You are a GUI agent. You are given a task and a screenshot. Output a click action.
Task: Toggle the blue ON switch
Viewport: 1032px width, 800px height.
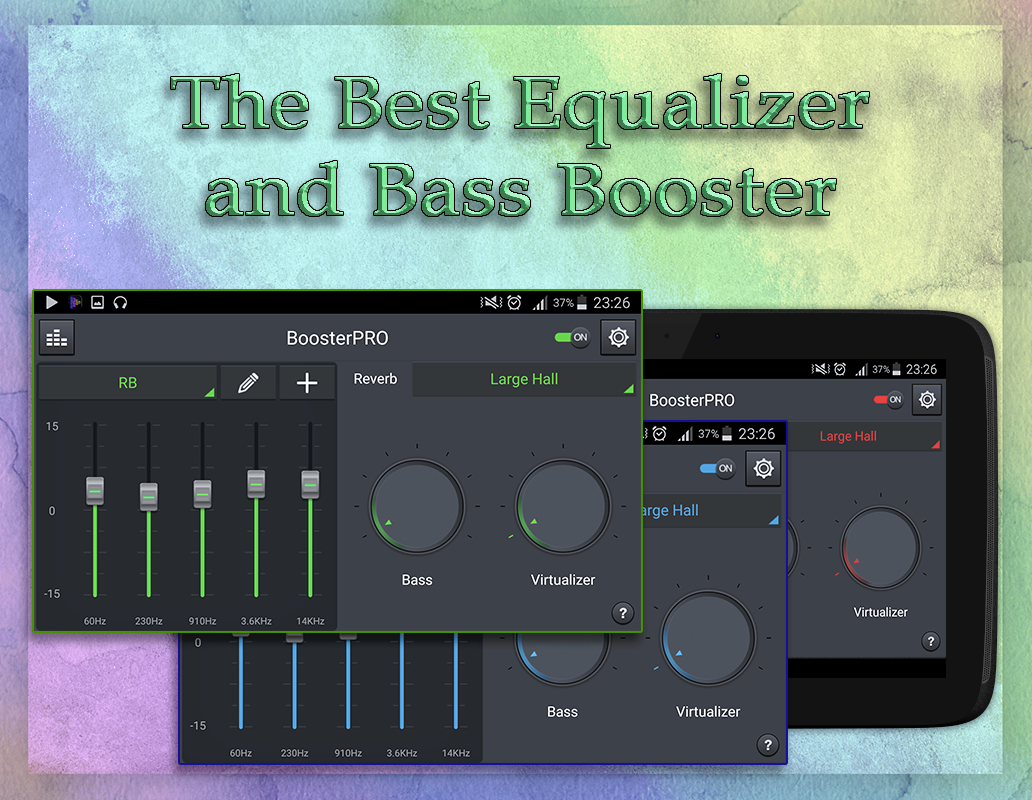(717, 468)
